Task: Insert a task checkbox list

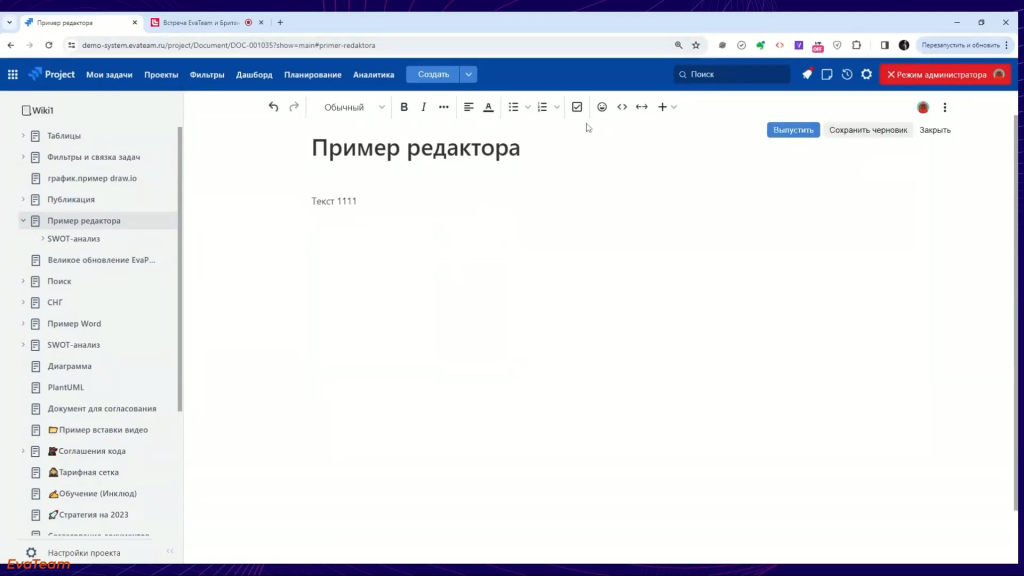Action: (x=577, y=107)
